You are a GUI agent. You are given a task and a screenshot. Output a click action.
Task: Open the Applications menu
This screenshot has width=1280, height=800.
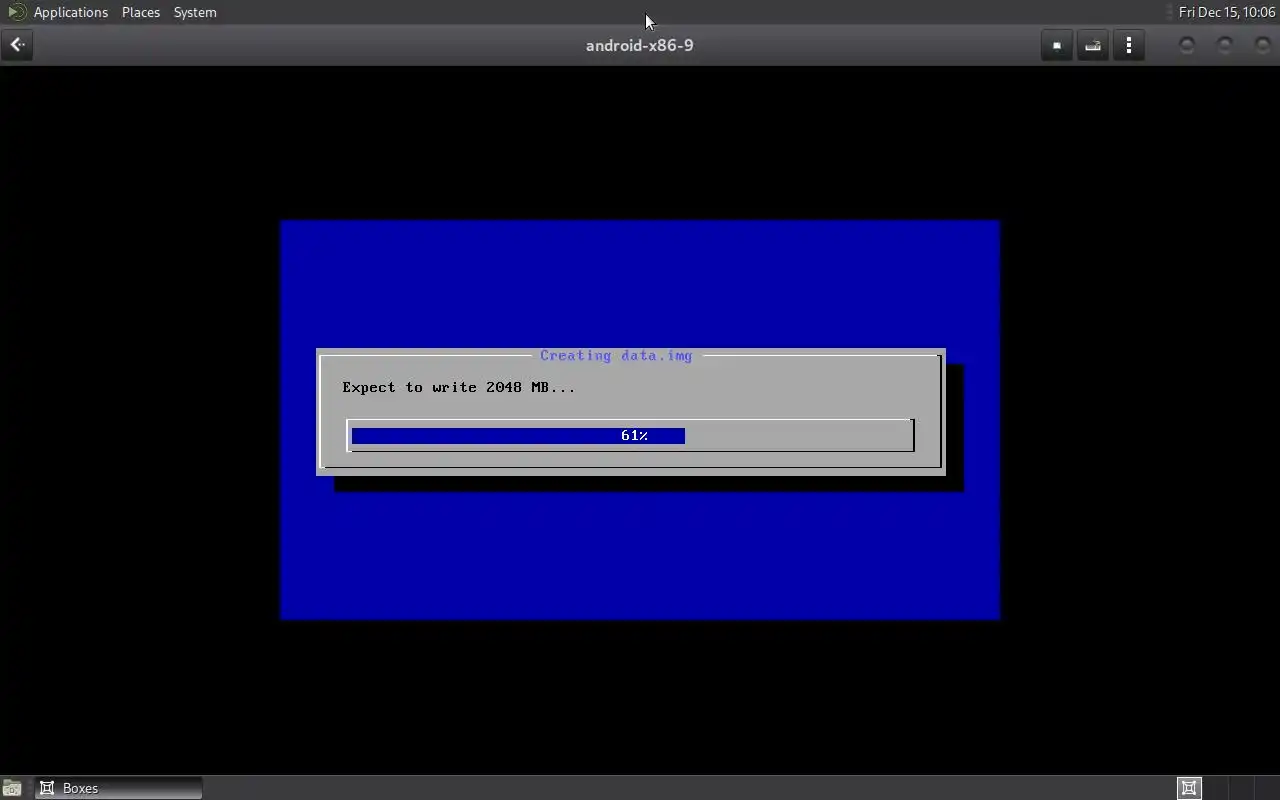[70, 12]
